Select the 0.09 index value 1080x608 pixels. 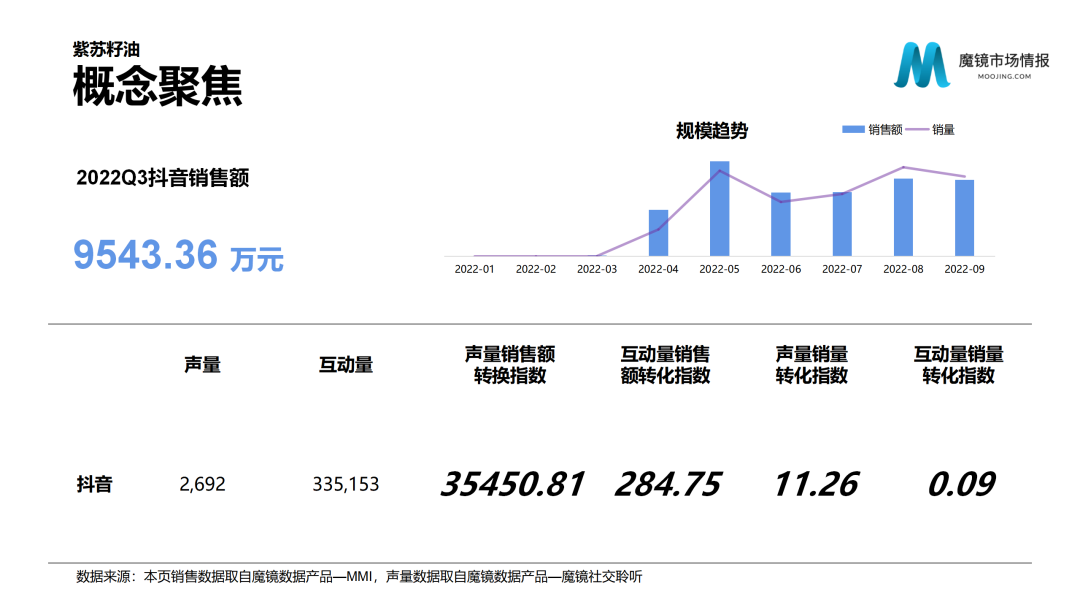pos(962,484)
